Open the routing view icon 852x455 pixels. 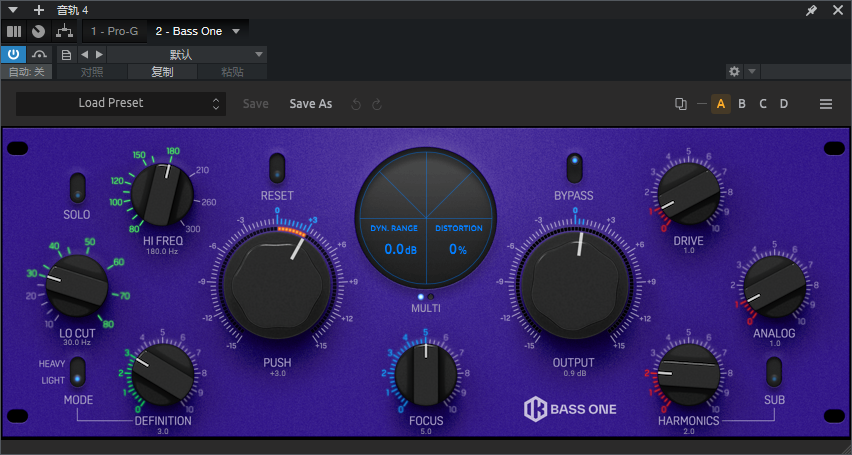click(65, 32)
